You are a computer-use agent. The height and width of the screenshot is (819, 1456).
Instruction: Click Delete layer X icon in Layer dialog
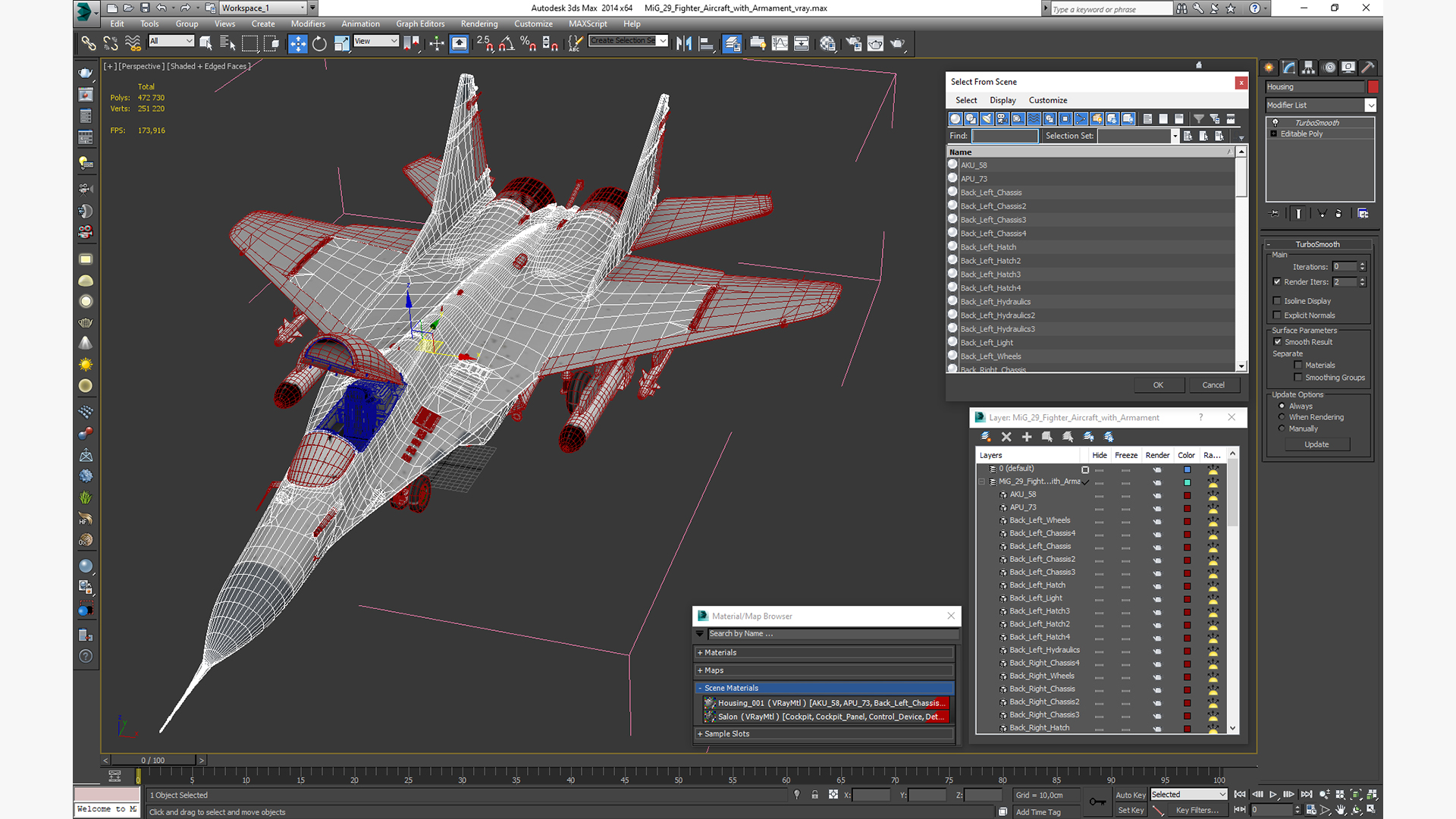1006,437
